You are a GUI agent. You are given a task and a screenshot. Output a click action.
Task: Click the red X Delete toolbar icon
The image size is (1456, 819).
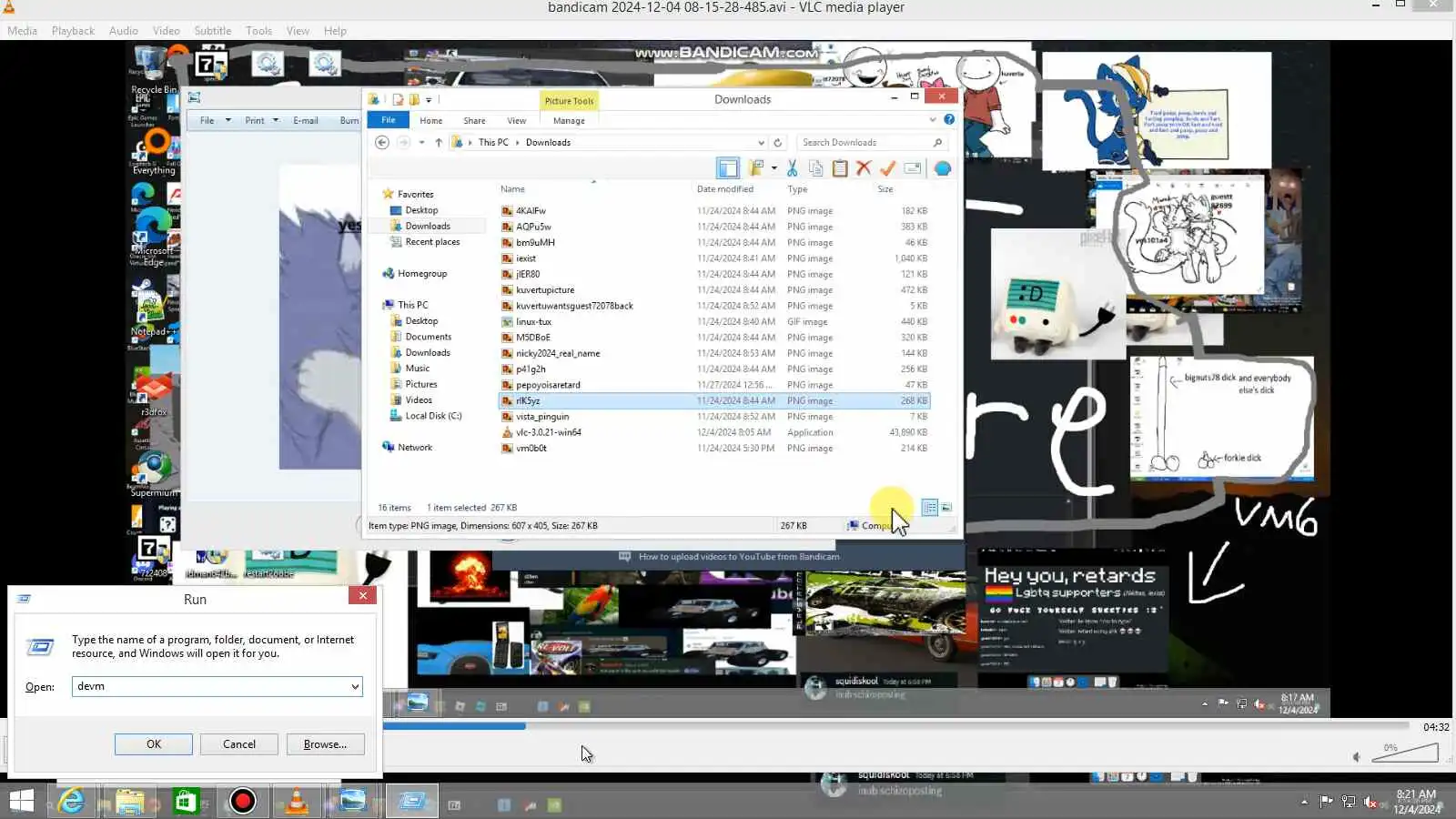(x=864, y=168)
